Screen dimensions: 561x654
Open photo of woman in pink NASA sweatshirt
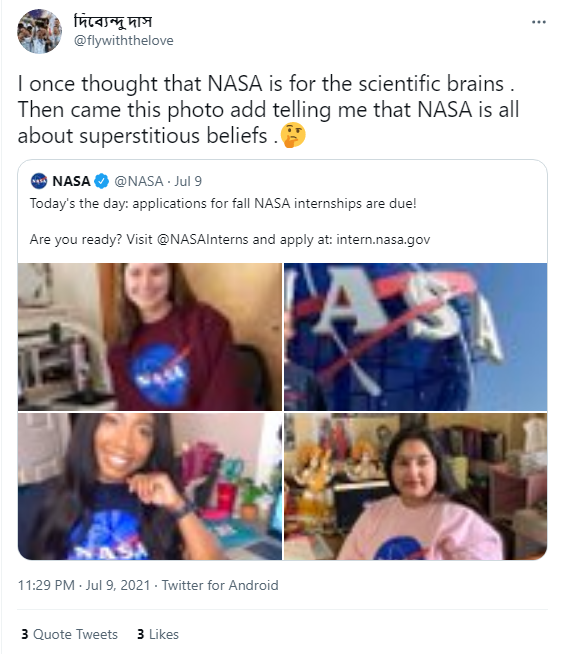(415, 486)
